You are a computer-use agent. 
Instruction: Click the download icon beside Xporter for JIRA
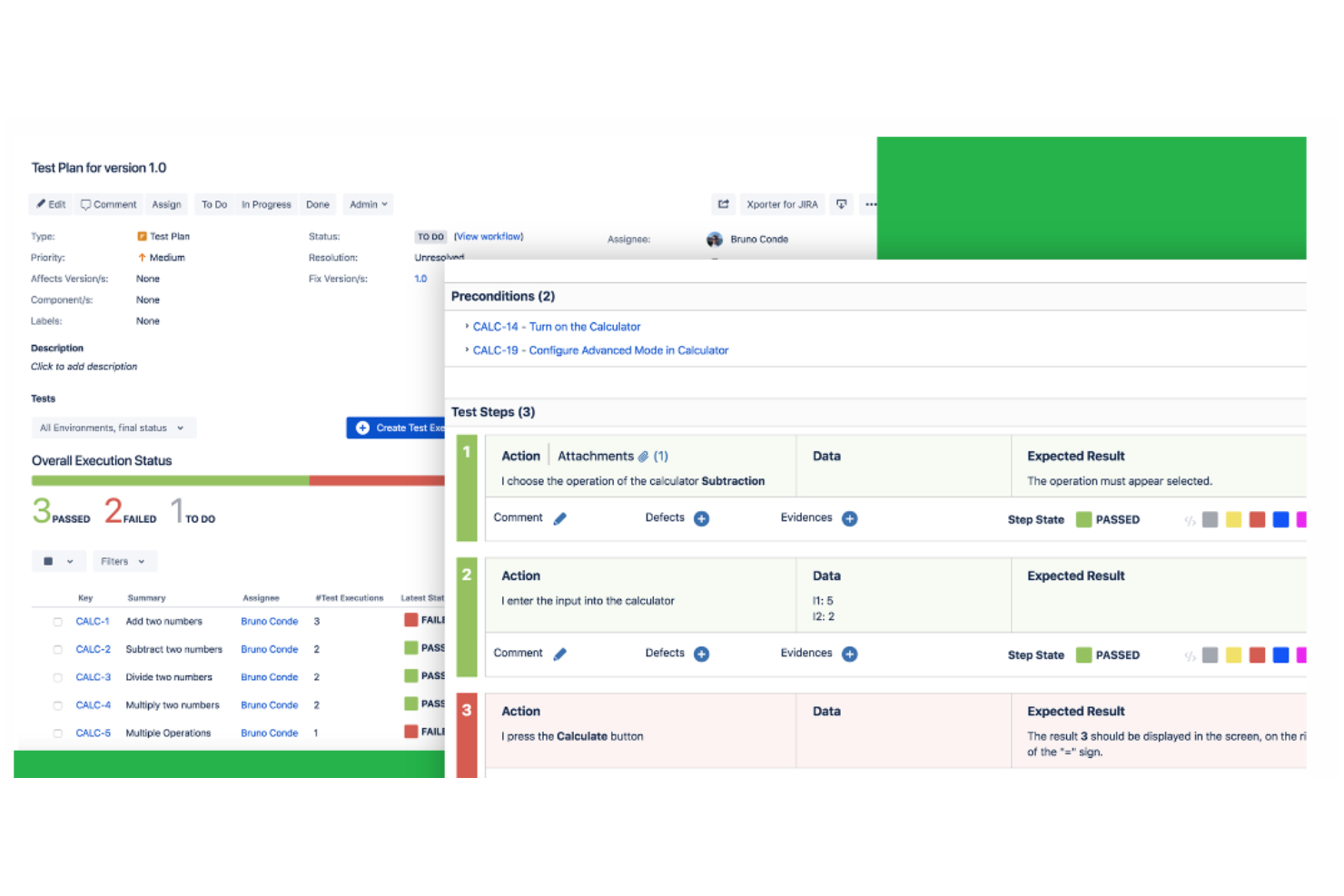tap(842, 204)
